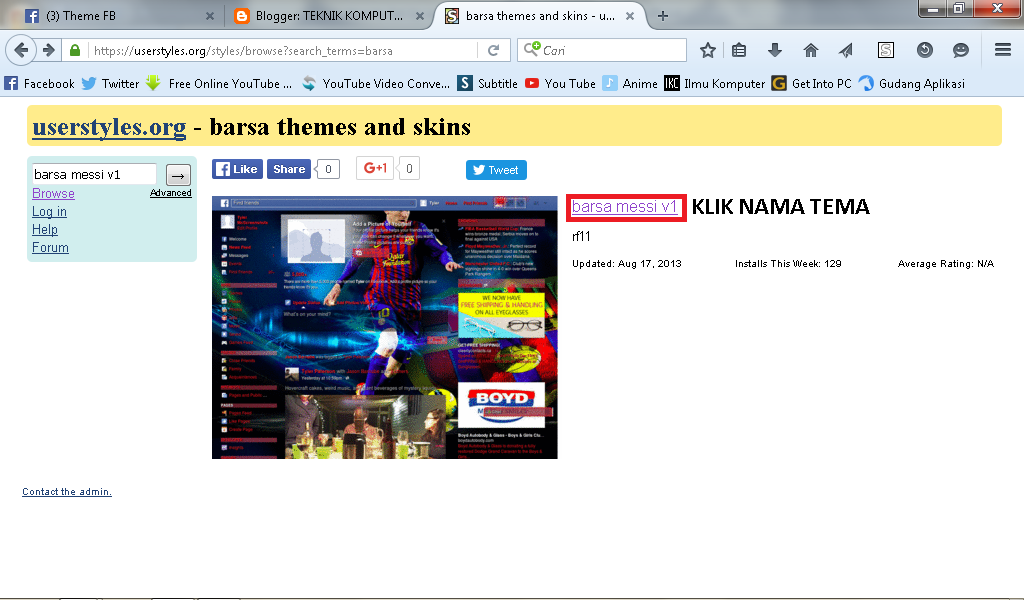1024x600 pixels.
Task: Submit the search with arrow button
Action: [178, 175]
